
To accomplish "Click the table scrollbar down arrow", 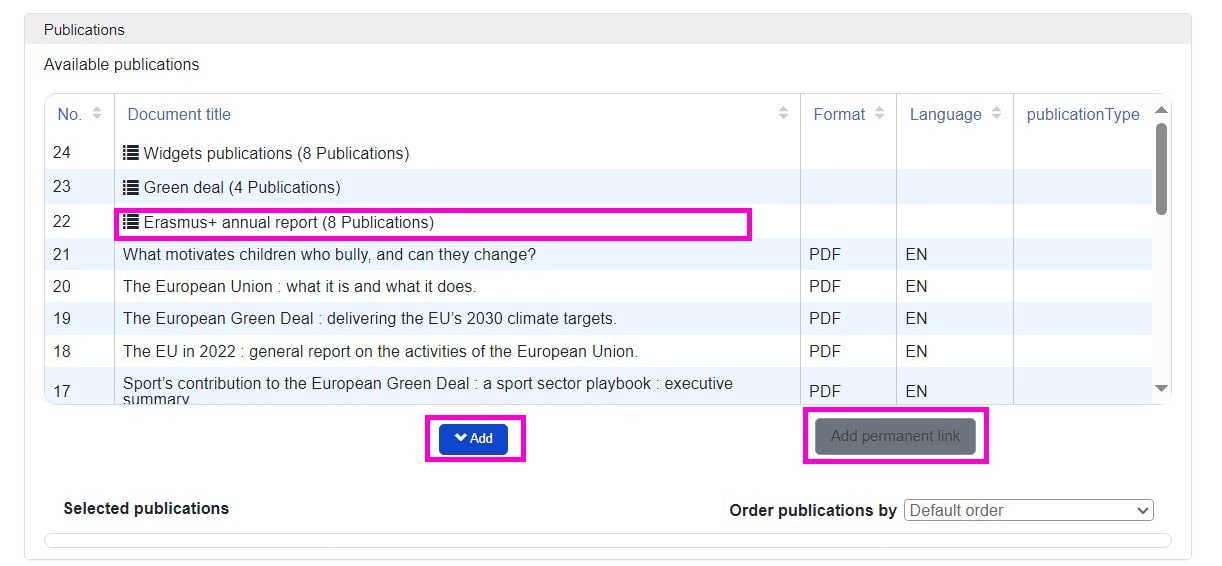I will [1161, 388].
